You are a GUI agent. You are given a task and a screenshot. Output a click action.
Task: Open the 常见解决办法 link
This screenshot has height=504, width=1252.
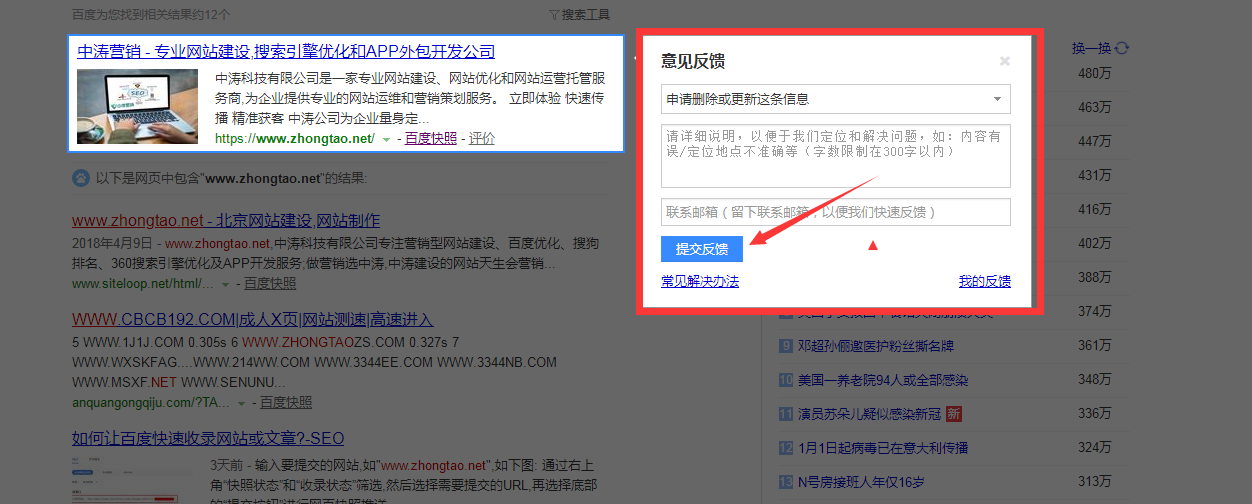(x=699, y=281)
